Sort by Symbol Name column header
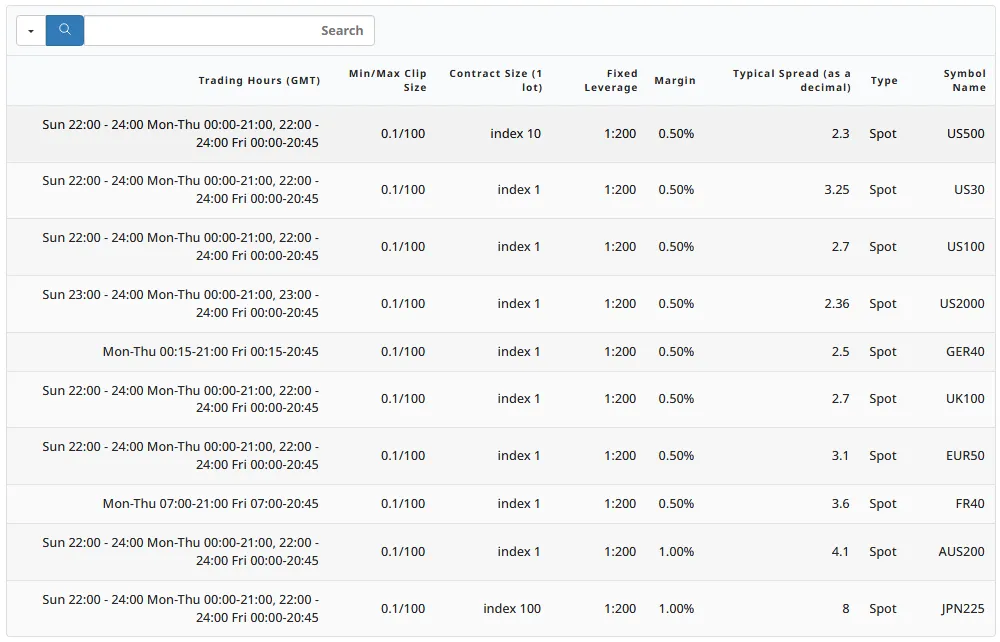This screenshot has height=642, width=1000. (964, 81)
